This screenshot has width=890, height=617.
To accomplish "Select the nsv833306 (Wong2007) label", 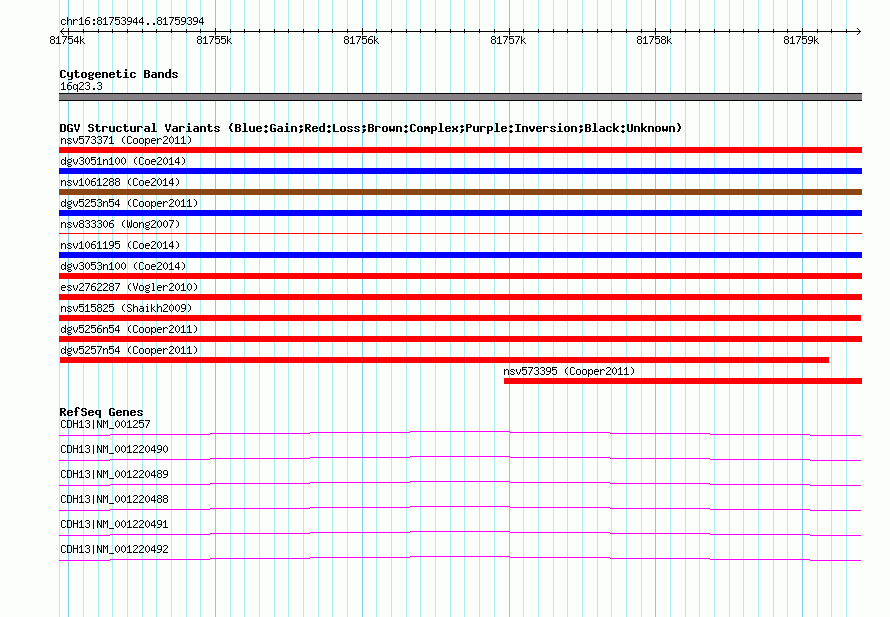I will tap(120, 224).
